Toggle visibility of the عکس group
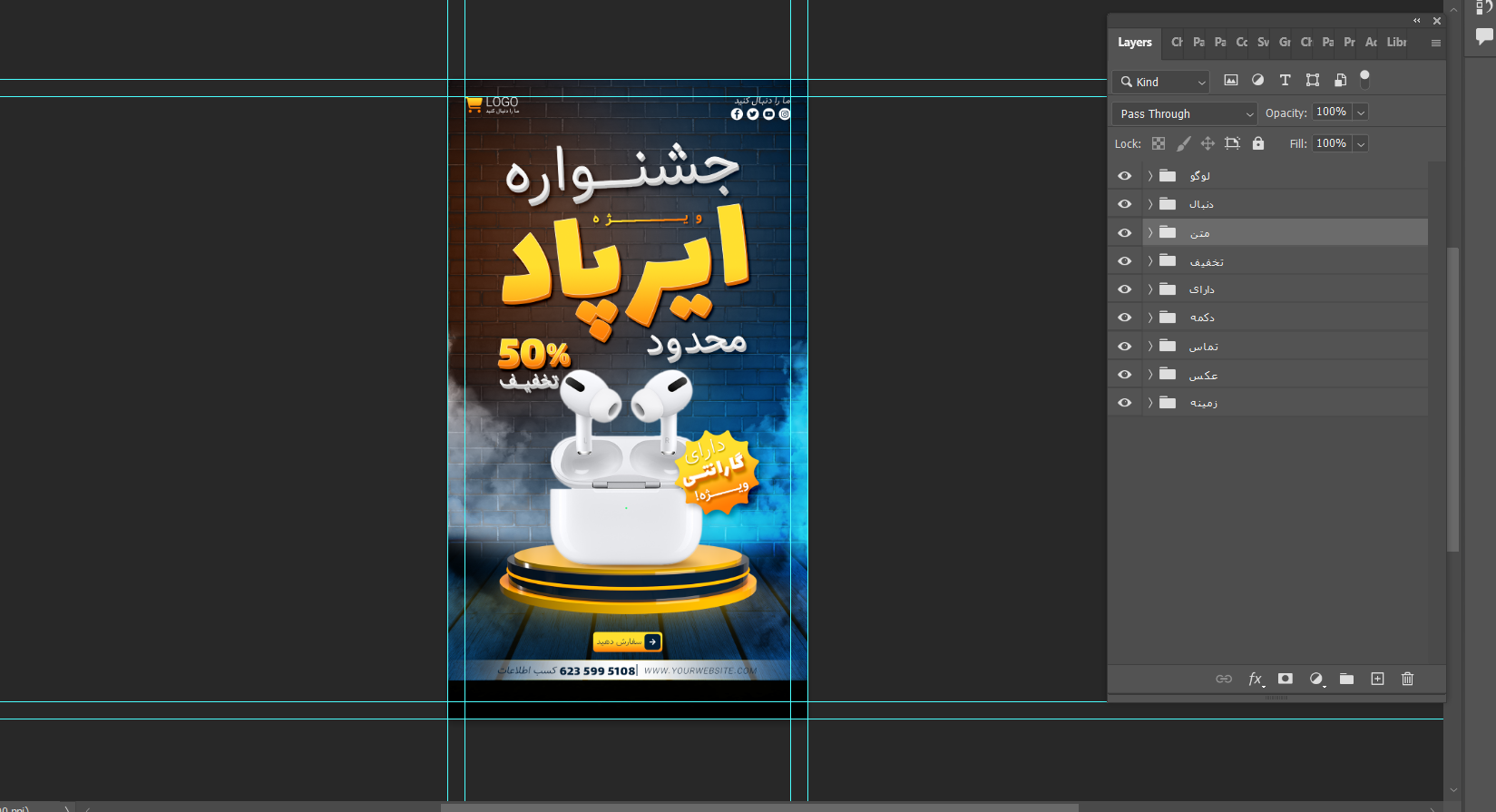The width and height of the screenshot is (1496, 812). 1125,375
